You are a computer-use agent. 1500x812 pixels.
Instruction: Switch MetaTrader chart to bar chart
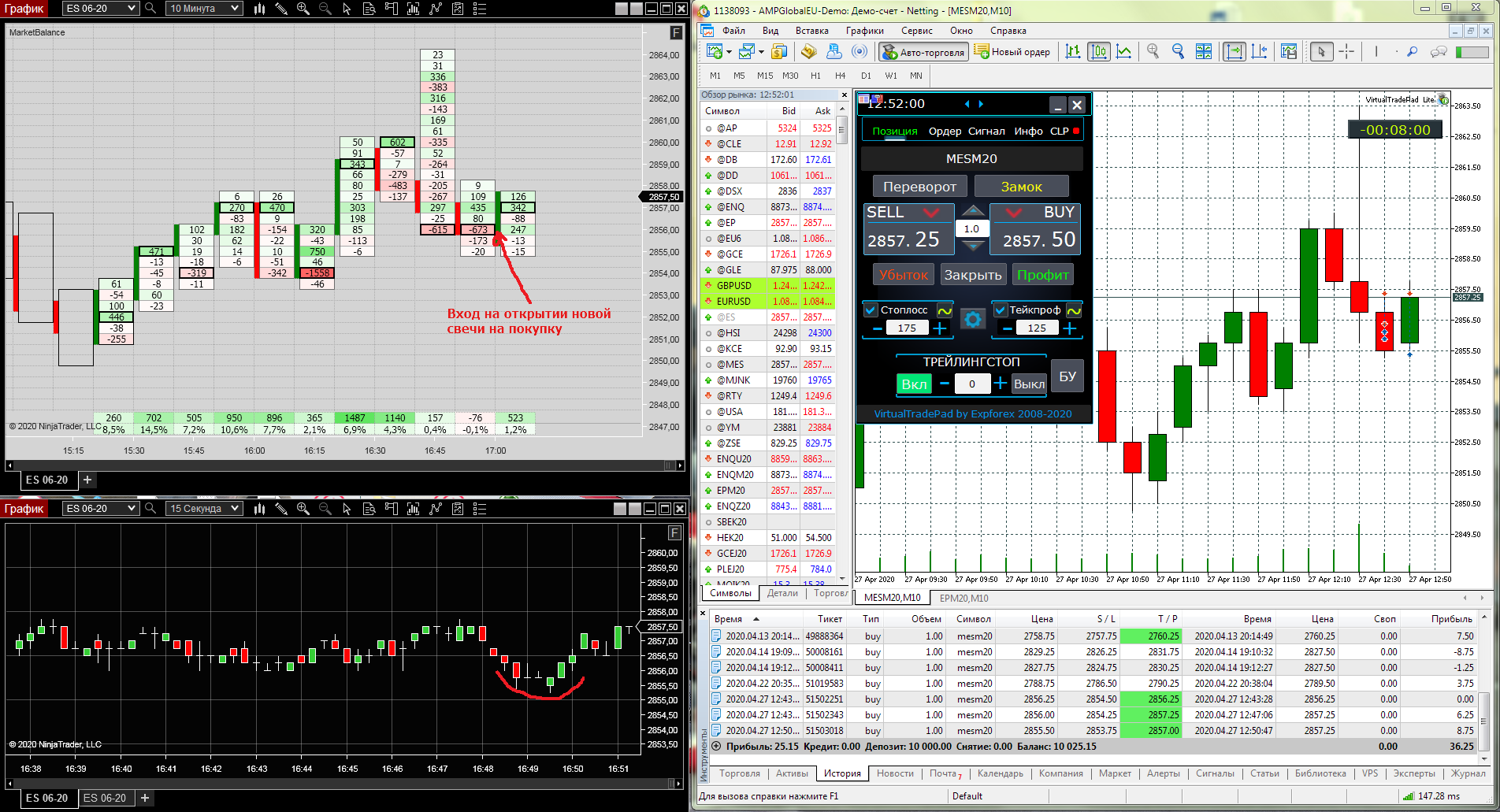[1073, 52]
